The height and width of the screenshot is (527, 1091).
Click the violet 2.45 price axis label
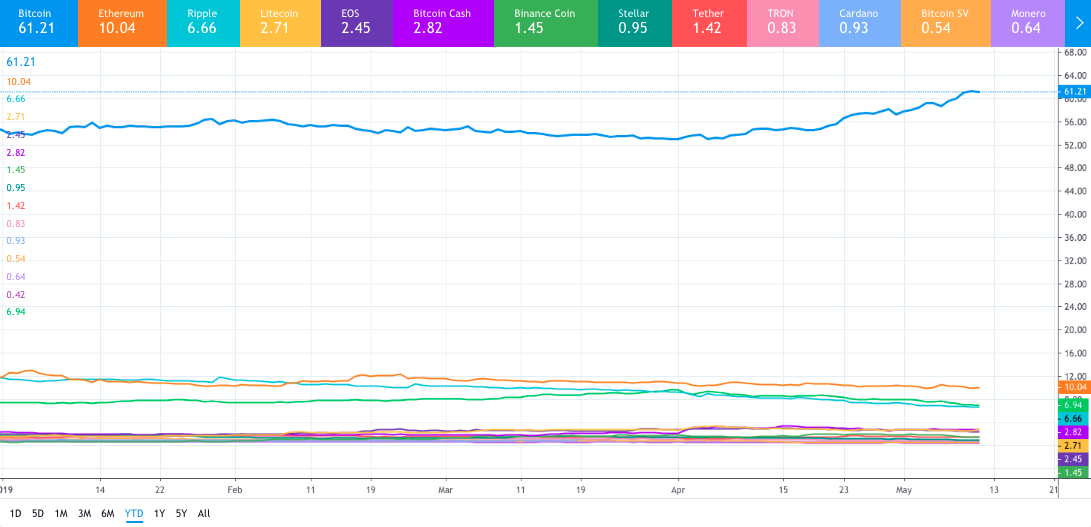pyautogui.click(x=1074, y=459)
